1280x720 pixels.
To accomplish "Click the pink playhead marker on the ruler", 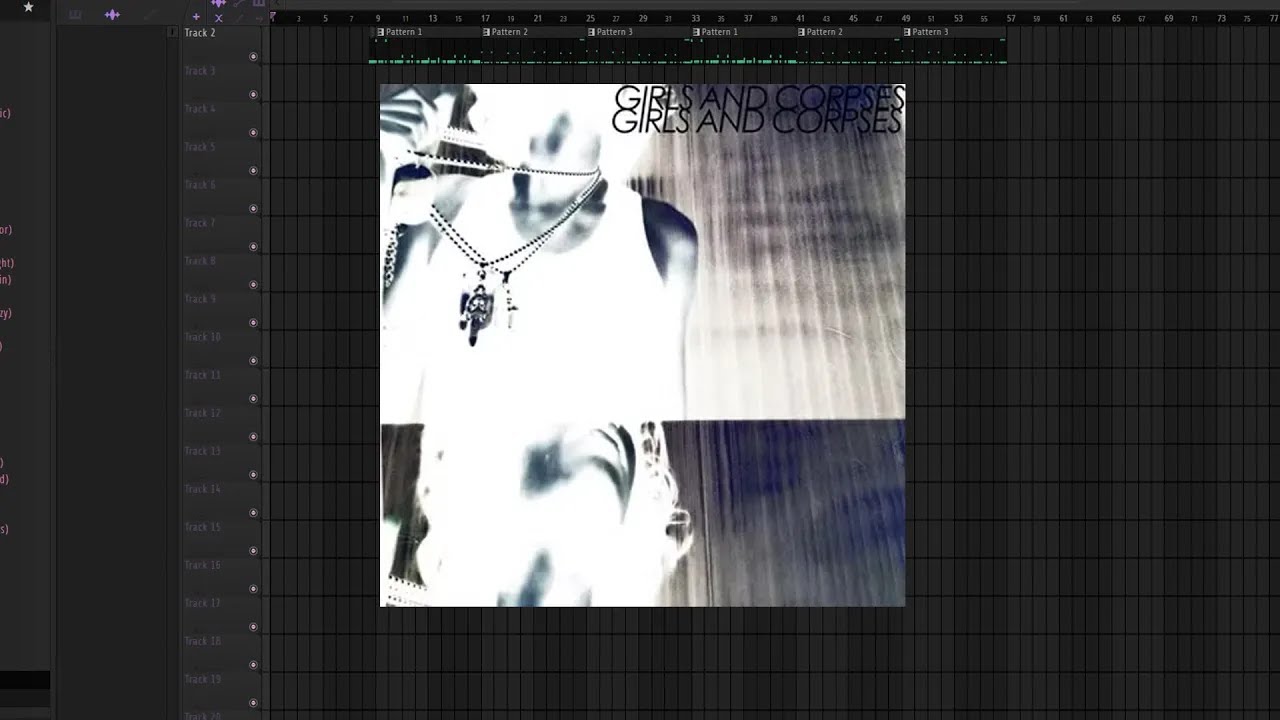I will pos(272,17).
